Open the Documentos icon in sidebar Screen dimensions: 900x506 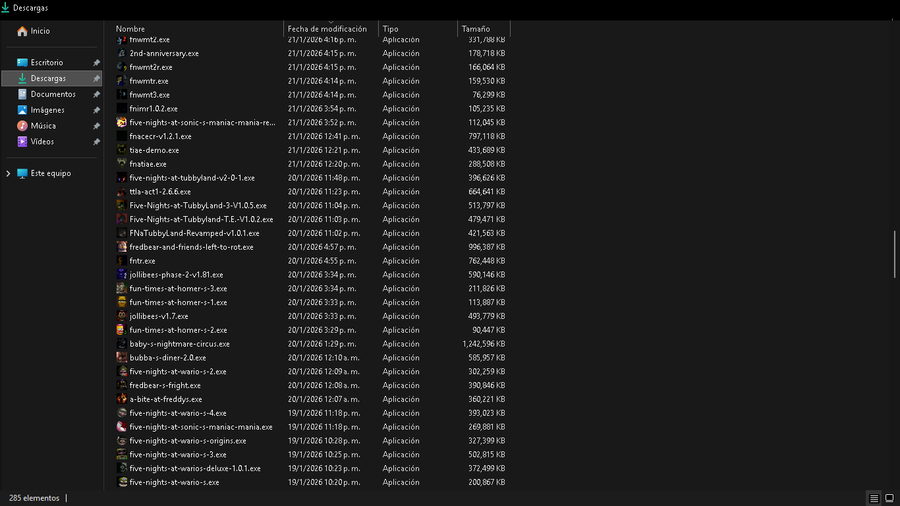(22, 94)
